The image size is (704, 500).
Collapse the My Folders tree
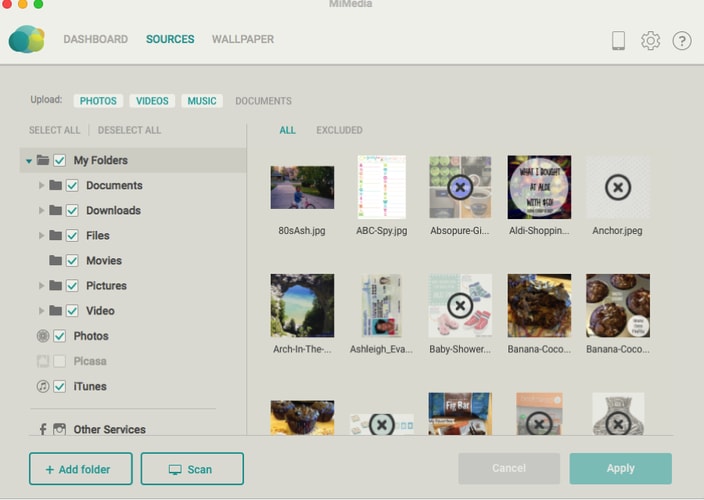(x=29, y=160)
